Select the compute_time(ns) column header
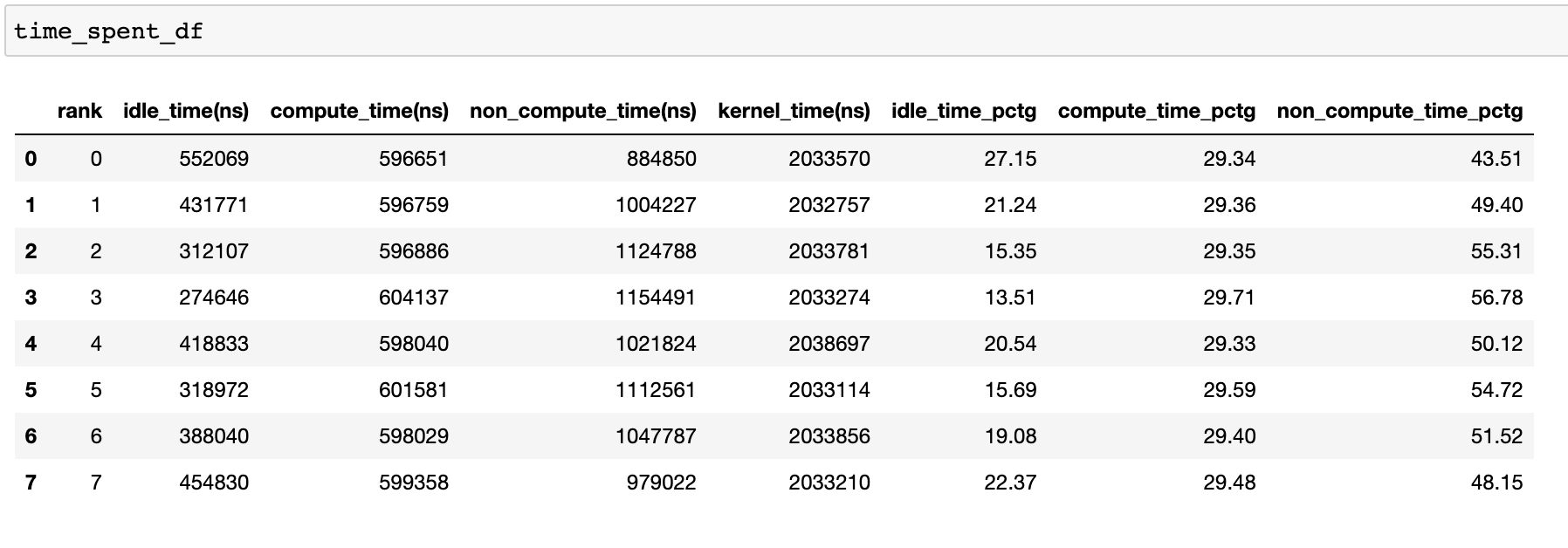1568x548 pixels. pos(359,111)
